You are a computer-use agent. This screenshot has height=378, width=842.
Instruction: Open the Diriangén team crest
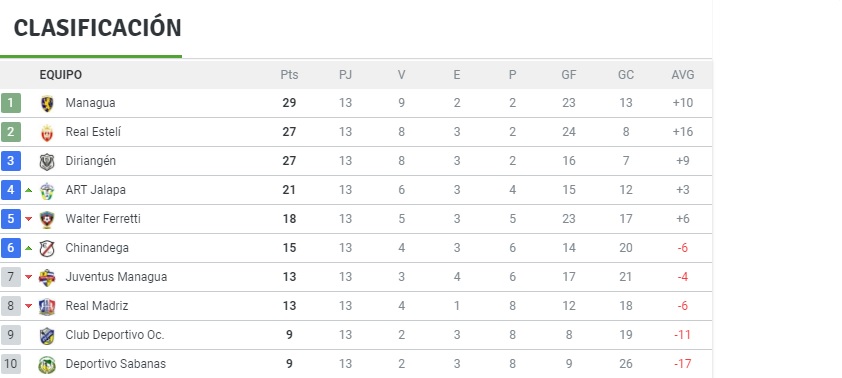[47, 161]
